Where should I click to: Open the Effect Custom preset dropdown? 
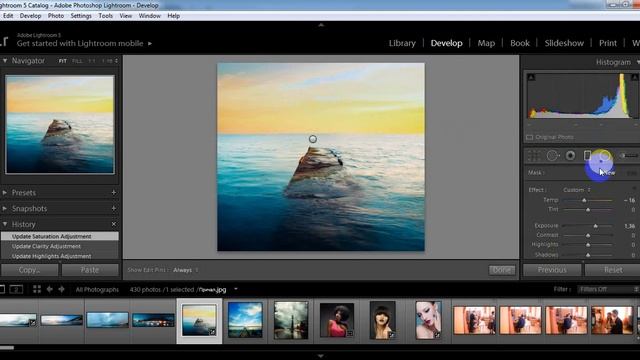(577, 190)
